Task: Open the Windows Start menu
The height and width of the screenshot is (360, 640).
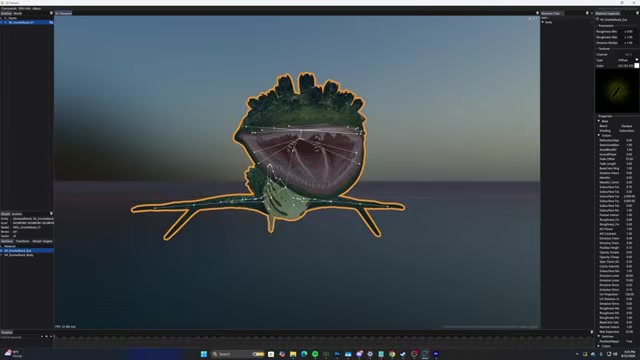Action: pos(204,354)
